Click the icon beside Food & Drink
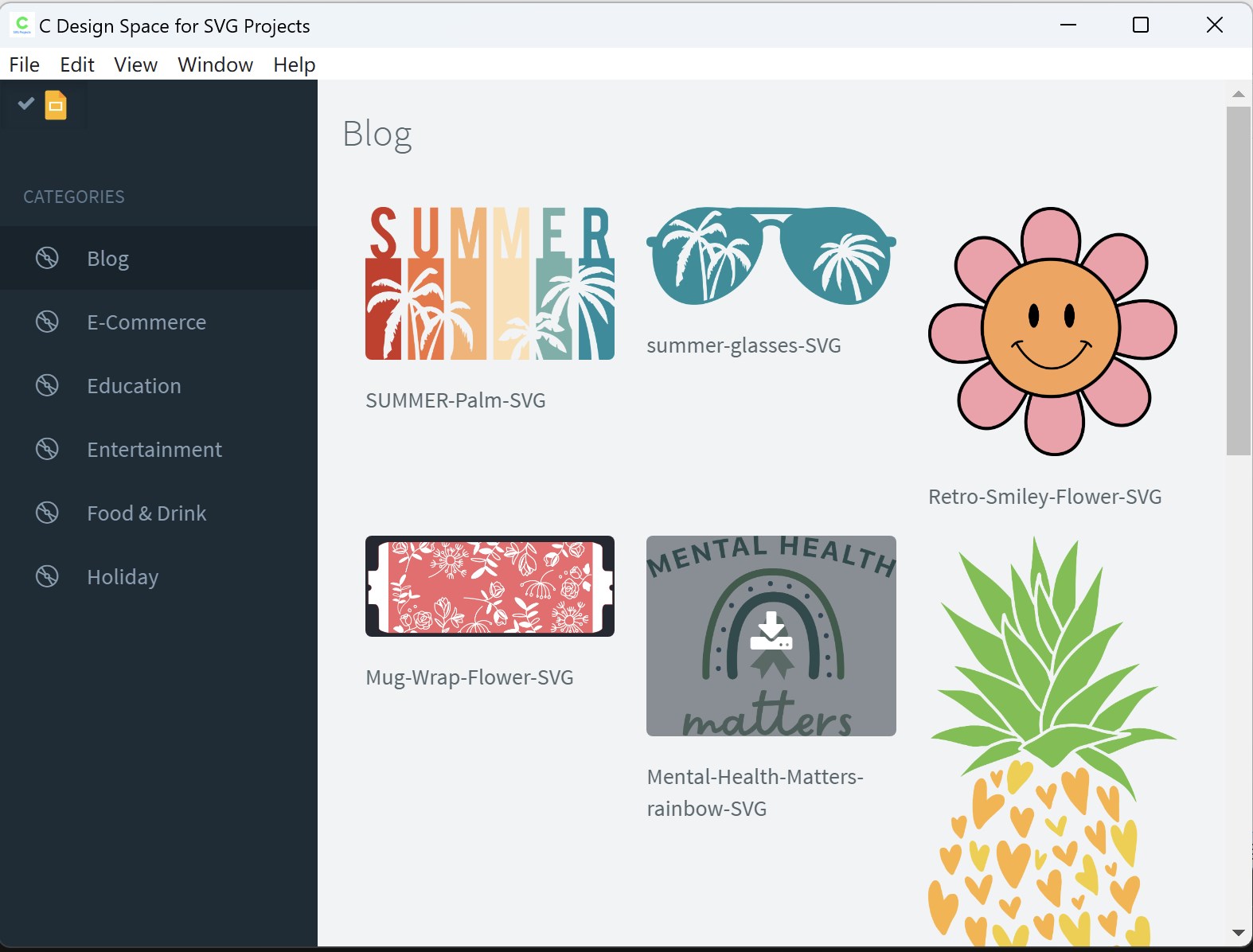This screenshot has width=1253, height=952. click(47, 513)
